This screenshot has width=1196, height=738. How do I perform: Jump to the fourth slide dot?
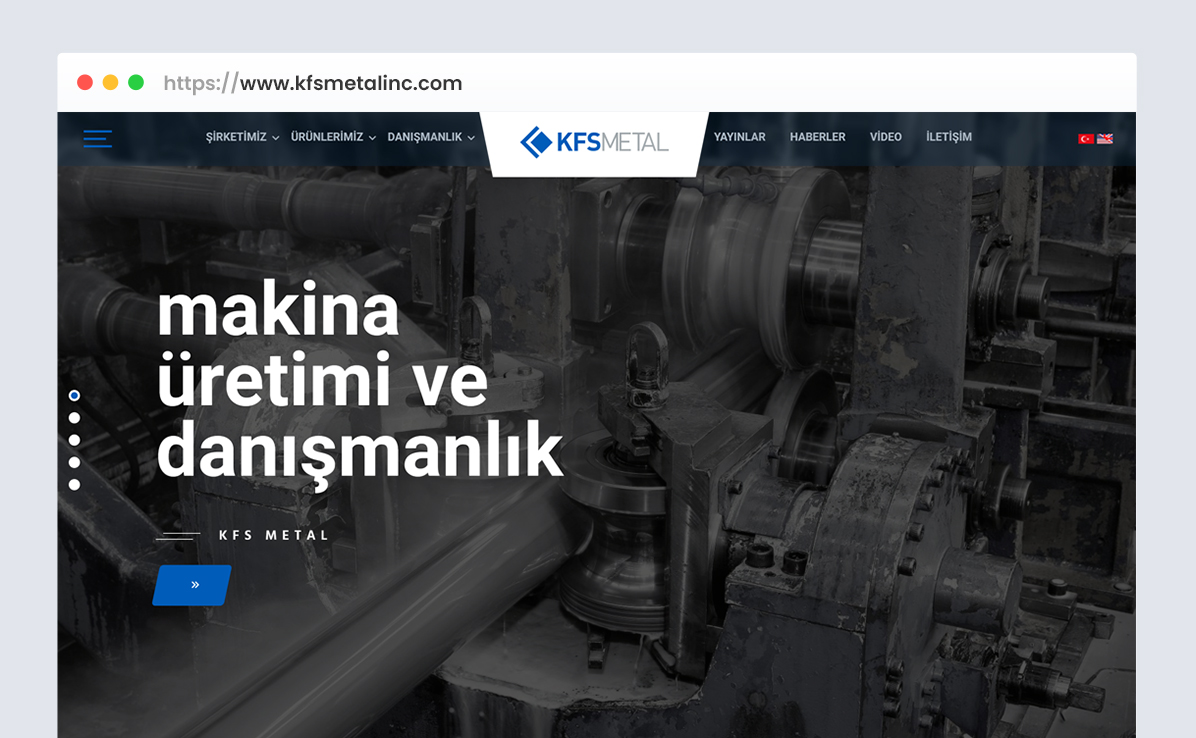coord(74,462)
